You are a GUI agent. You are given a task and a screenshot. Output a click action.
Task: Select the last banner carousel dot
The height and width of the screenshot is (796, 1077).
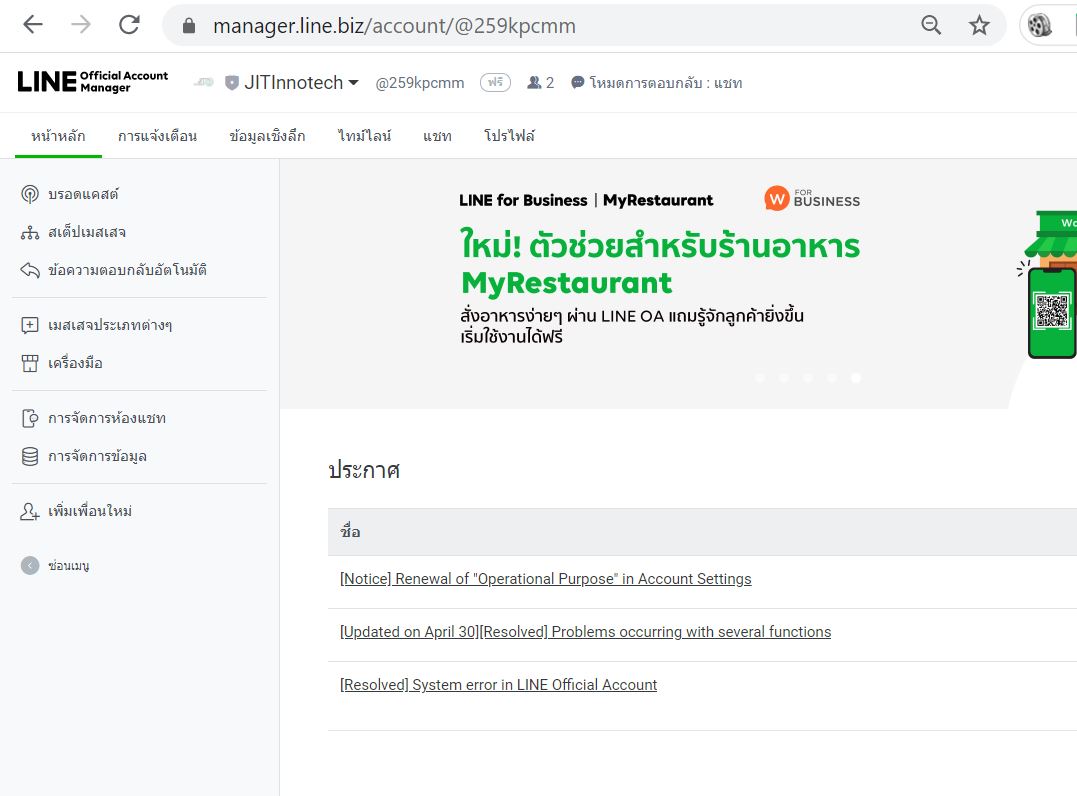[x=856, y=378]
